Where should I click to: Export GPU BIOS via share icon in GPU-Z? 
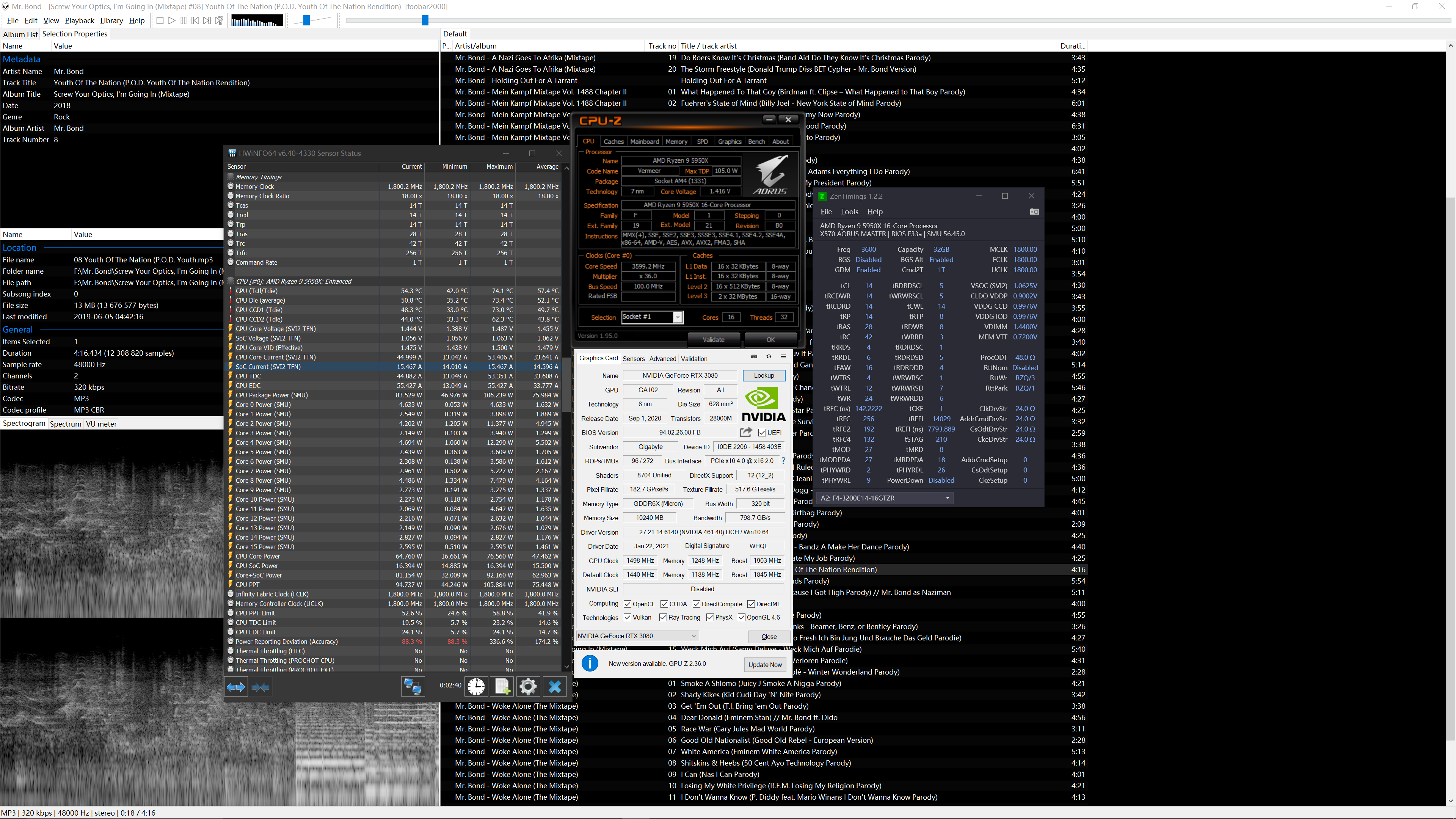tap(746, 432)
